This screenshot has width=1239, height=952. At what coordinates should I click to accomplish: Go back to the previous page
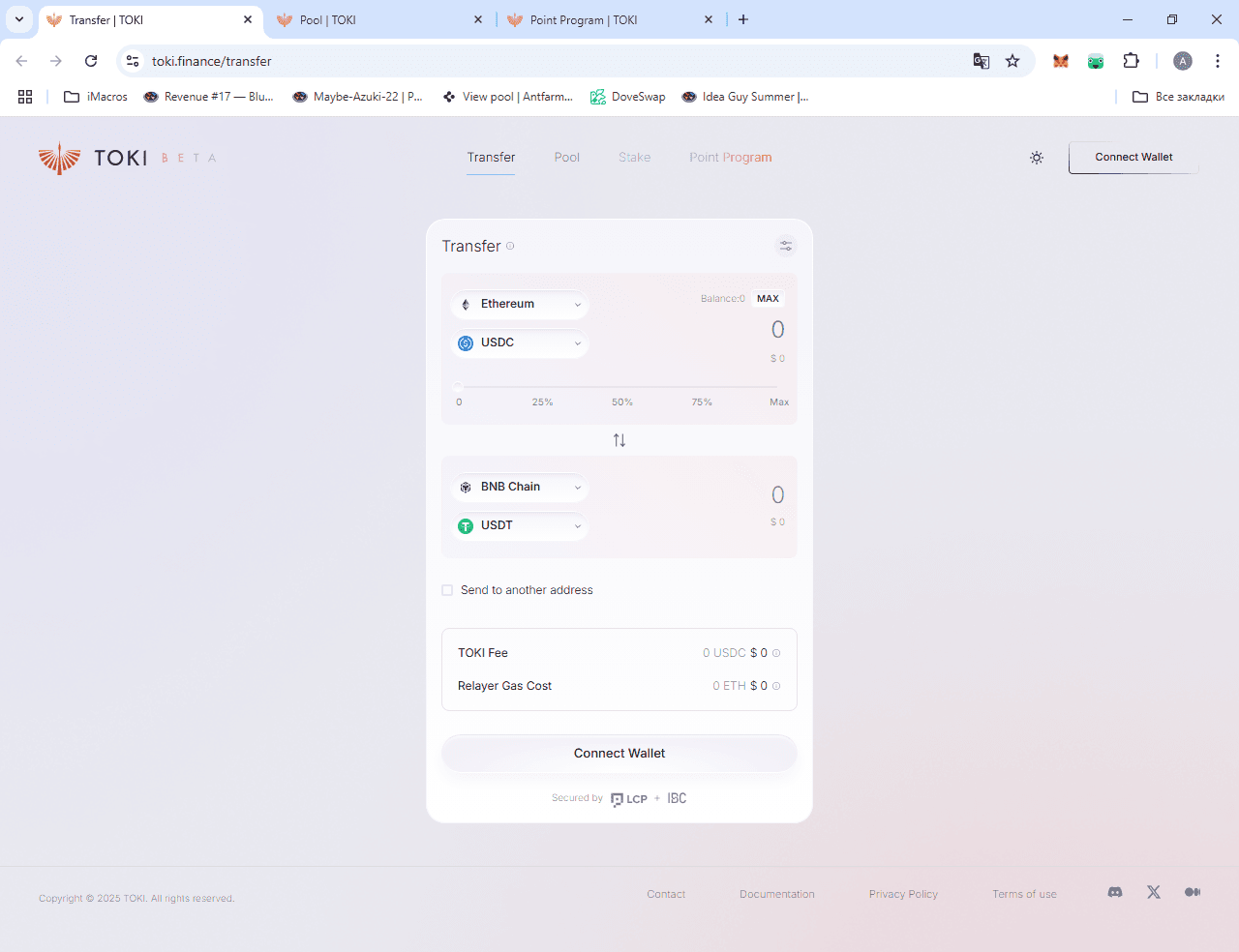21,61
